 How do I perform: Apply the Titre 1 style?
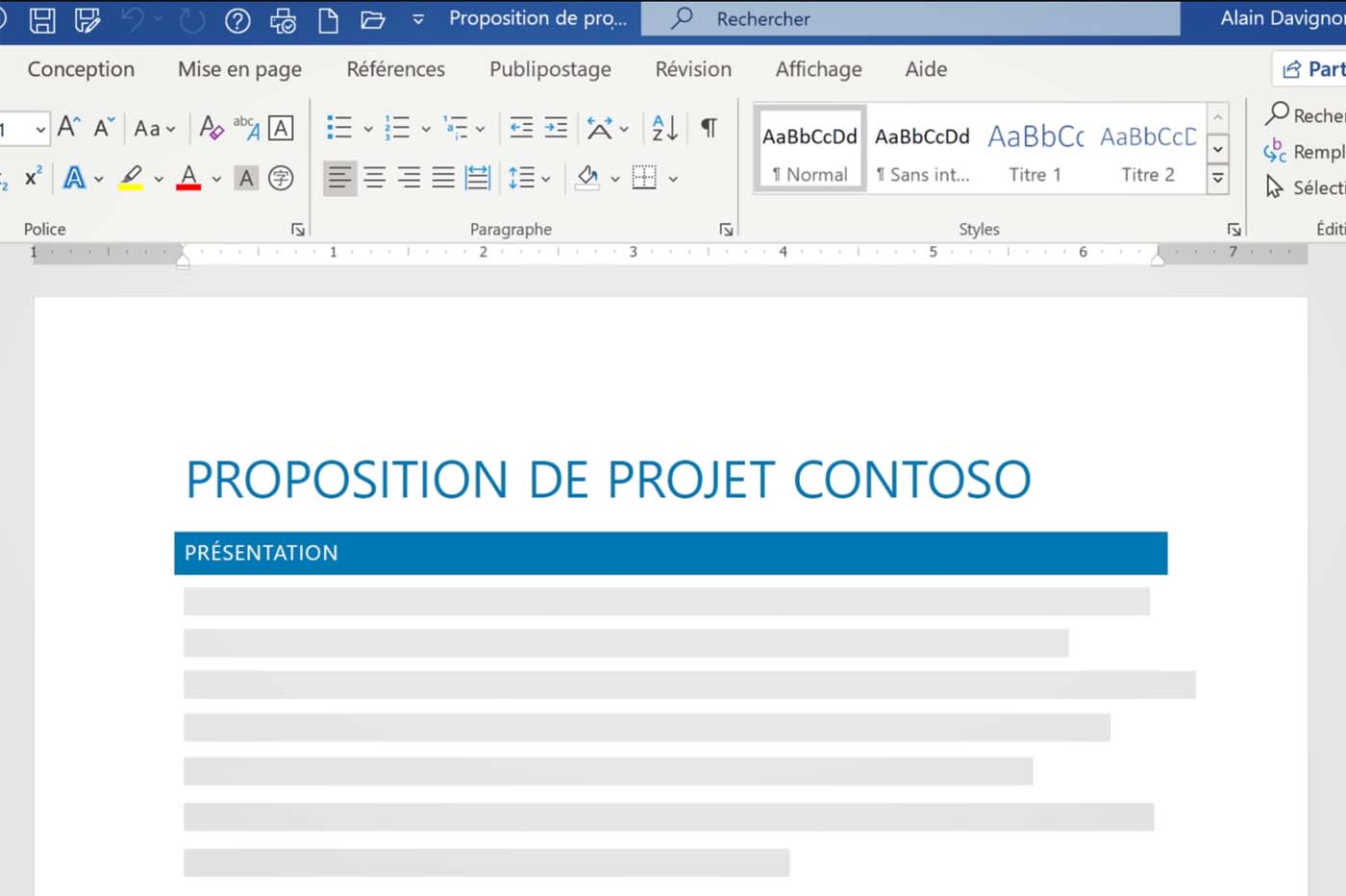pyautogui.click(x=1035, y=149)
